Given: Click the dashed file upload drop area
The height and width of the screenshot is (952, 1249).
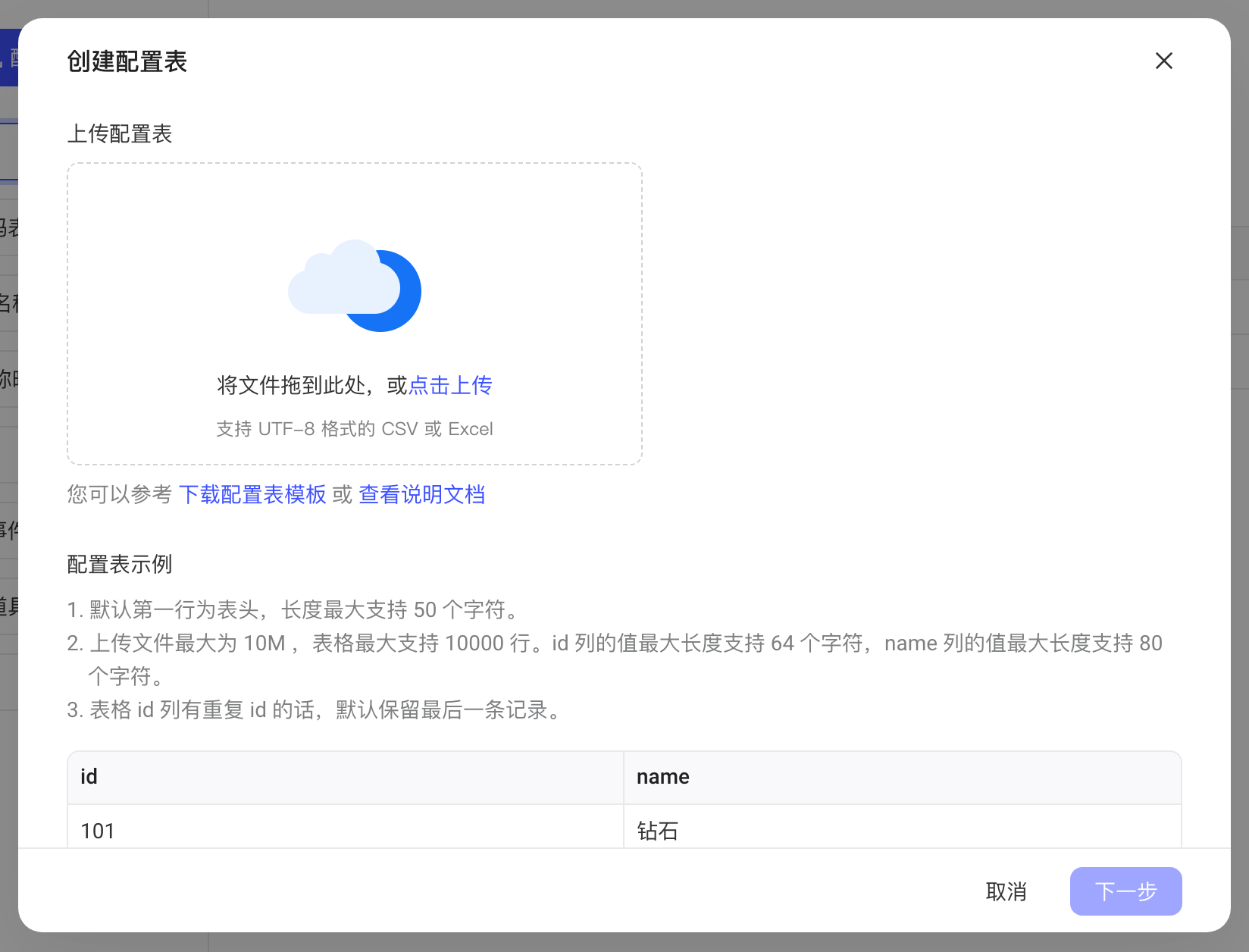Looking at the screenshot, I should [355, 314].
